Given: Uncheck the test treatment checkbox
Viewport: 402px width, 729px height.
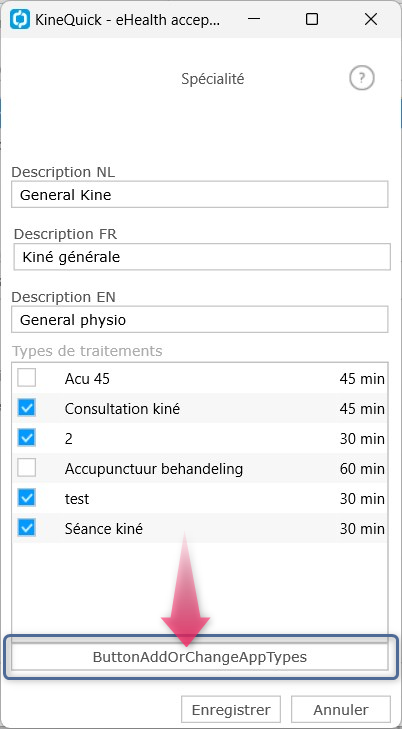Looking at the screenshot, I should click(x=26, y=498).
